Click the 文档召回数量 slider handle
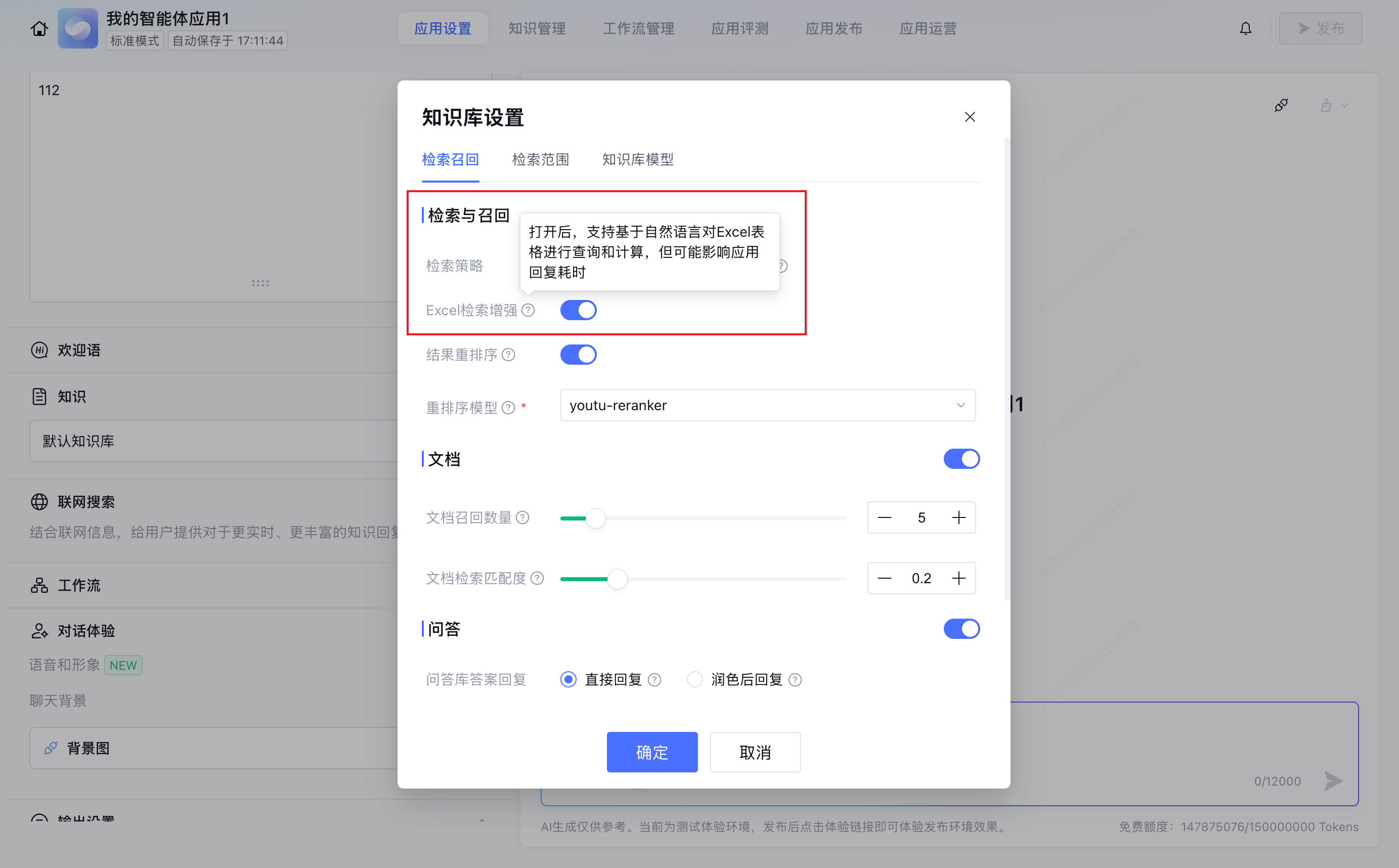Image resolution: width=1399 pixels, height=868 pixels. 595,518
